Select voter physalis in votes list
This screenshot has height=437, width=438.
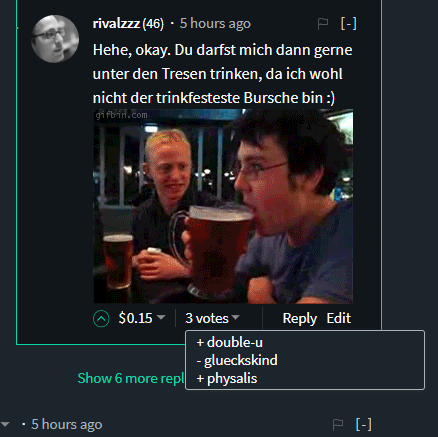[227, 379]
